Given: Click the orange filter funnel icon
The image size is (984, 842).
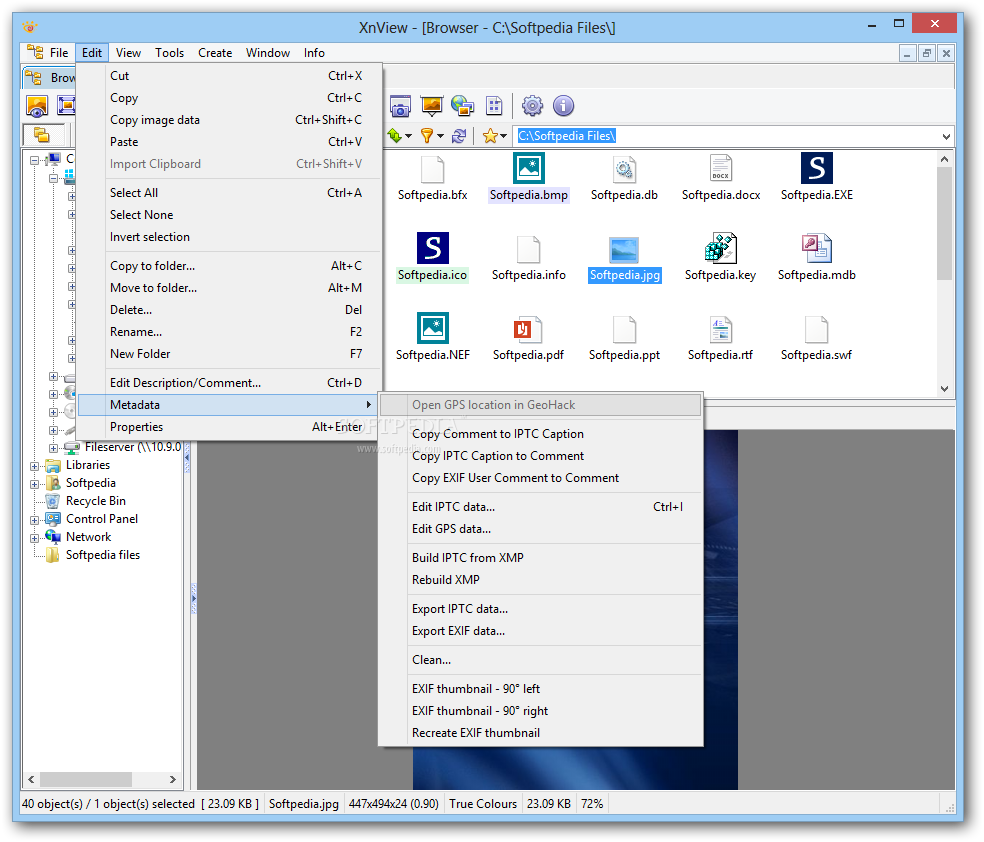Looking at the screenshot, I should pos(427,136).
